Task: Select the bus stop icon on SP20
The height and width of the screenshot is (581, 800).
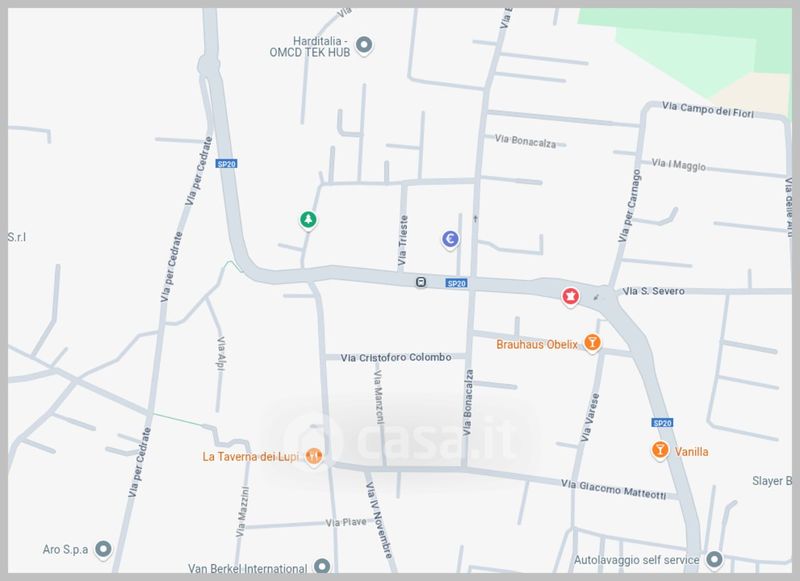Action: click(422, 282)
